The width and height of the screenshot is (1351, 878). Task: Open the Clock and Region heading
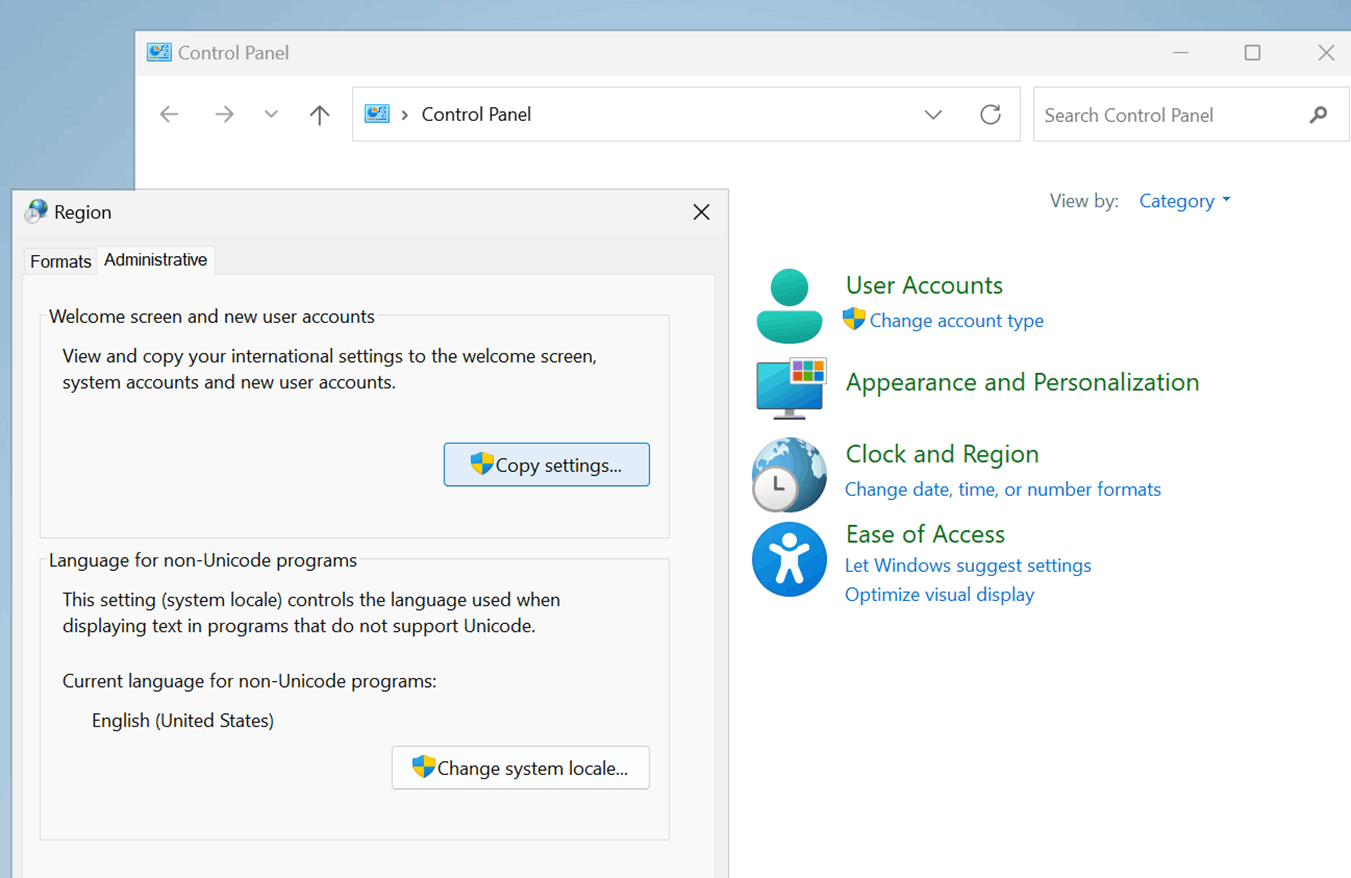[x=942, y=454]
